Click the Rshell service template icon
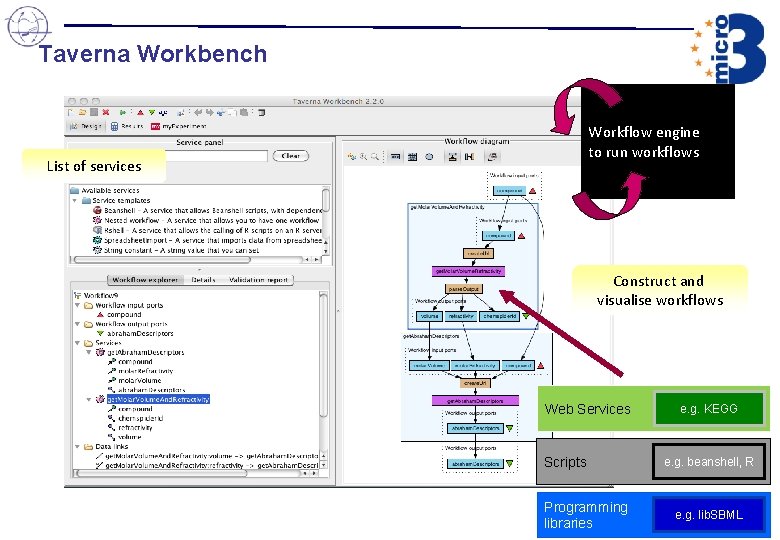780x540 pixels. [98, 230]
